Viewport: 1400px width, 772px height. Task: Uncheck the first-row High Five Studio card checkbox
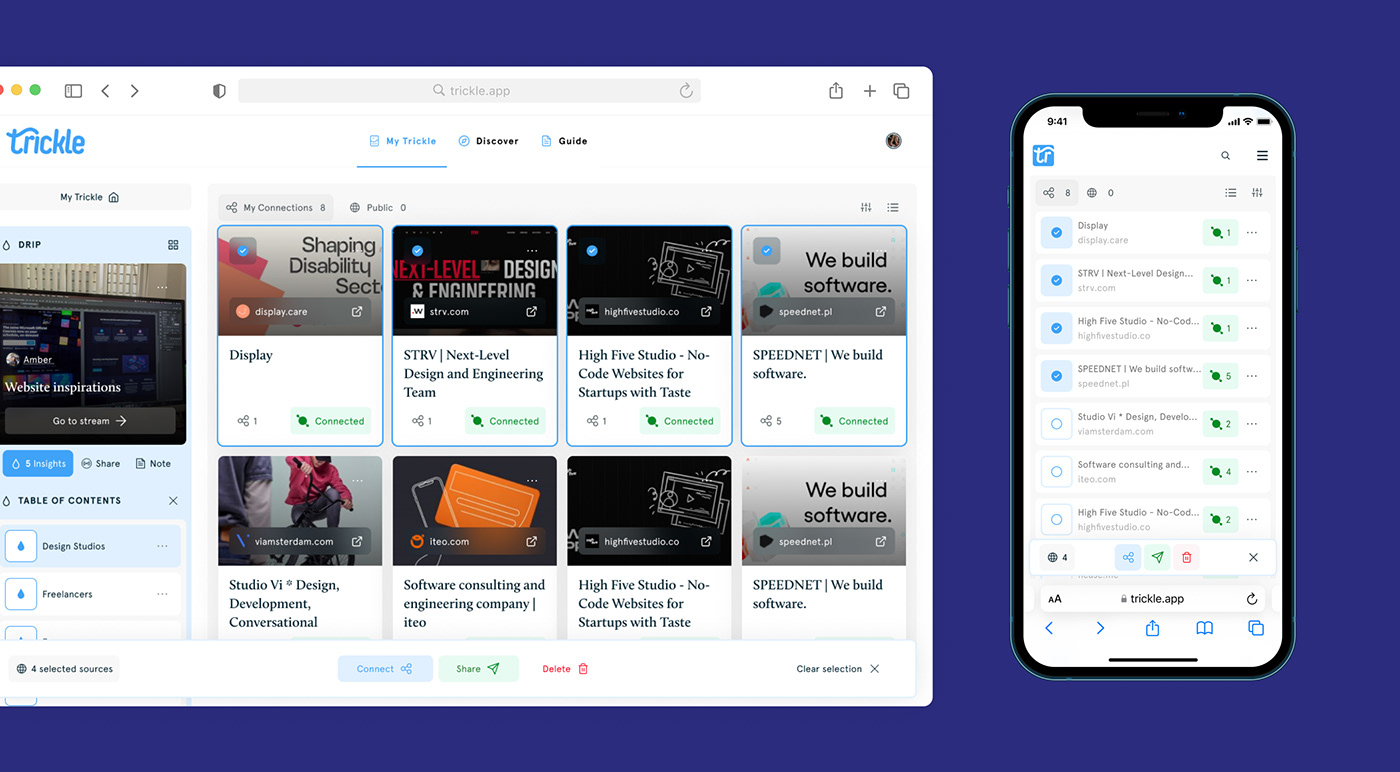coord(592,251)
